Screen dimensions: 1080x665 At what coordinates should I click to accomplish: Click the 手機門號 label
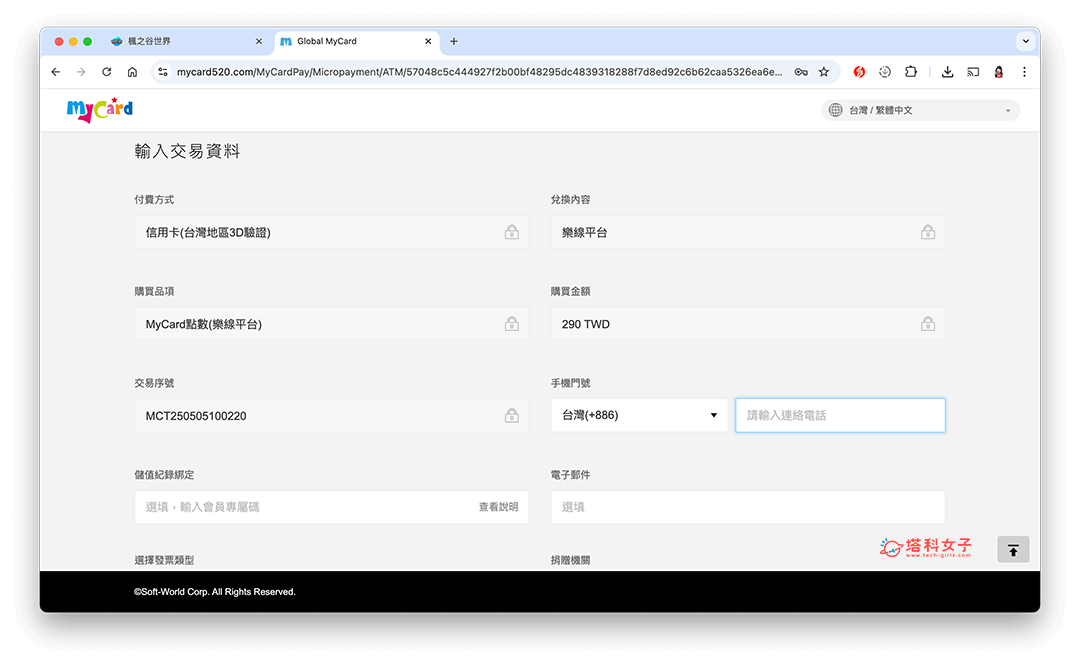point(570,383)
